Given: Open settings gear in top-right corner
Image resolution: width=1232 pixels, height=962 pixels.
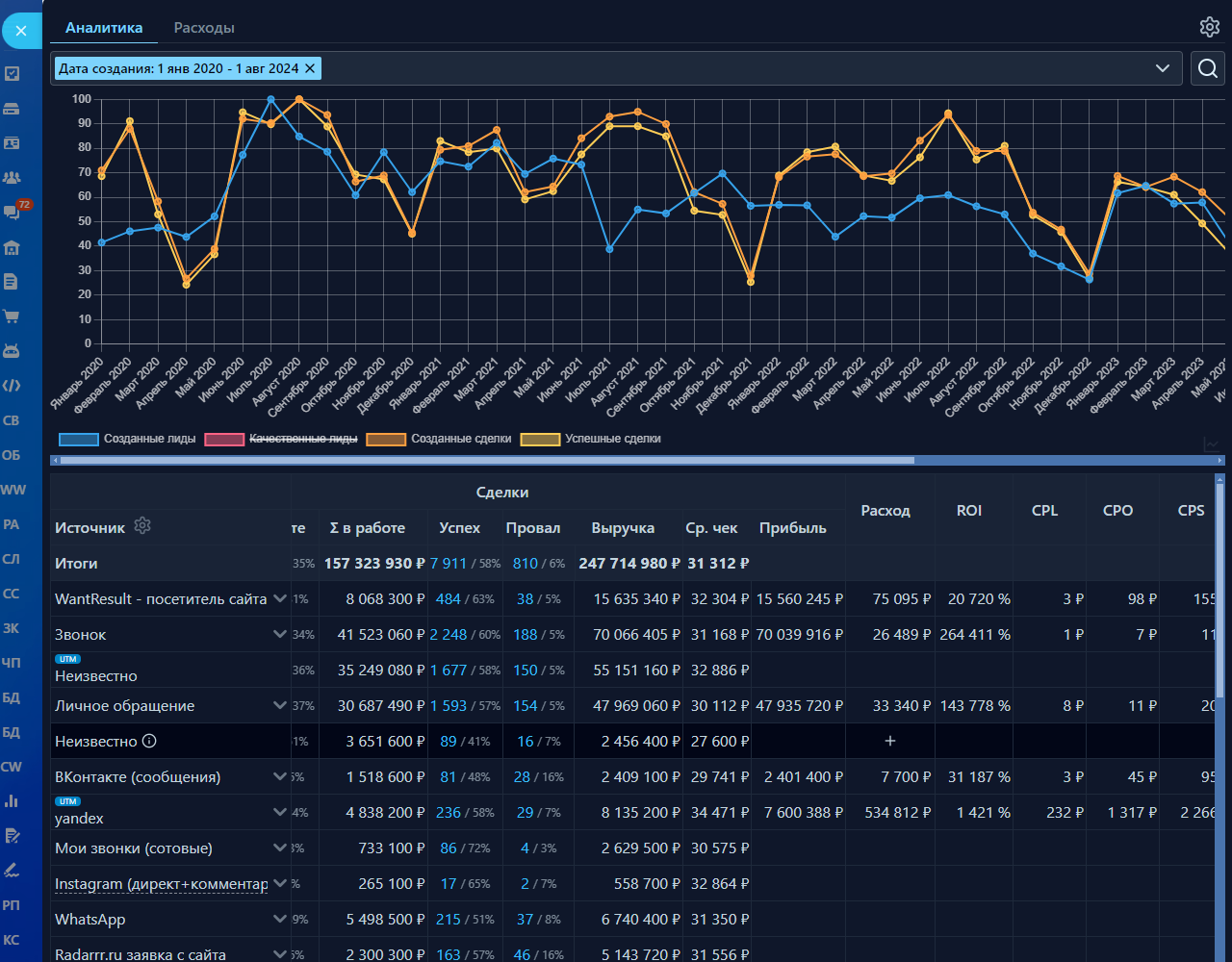Looking at the screenshot, I should pos(1209,27).
